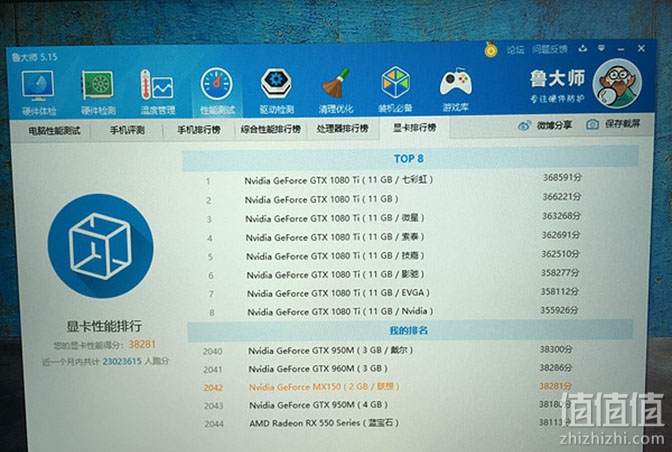Click the 我的排名 header
The height and width of the screenshot is (452, 672).
click(x=409, y=330)
